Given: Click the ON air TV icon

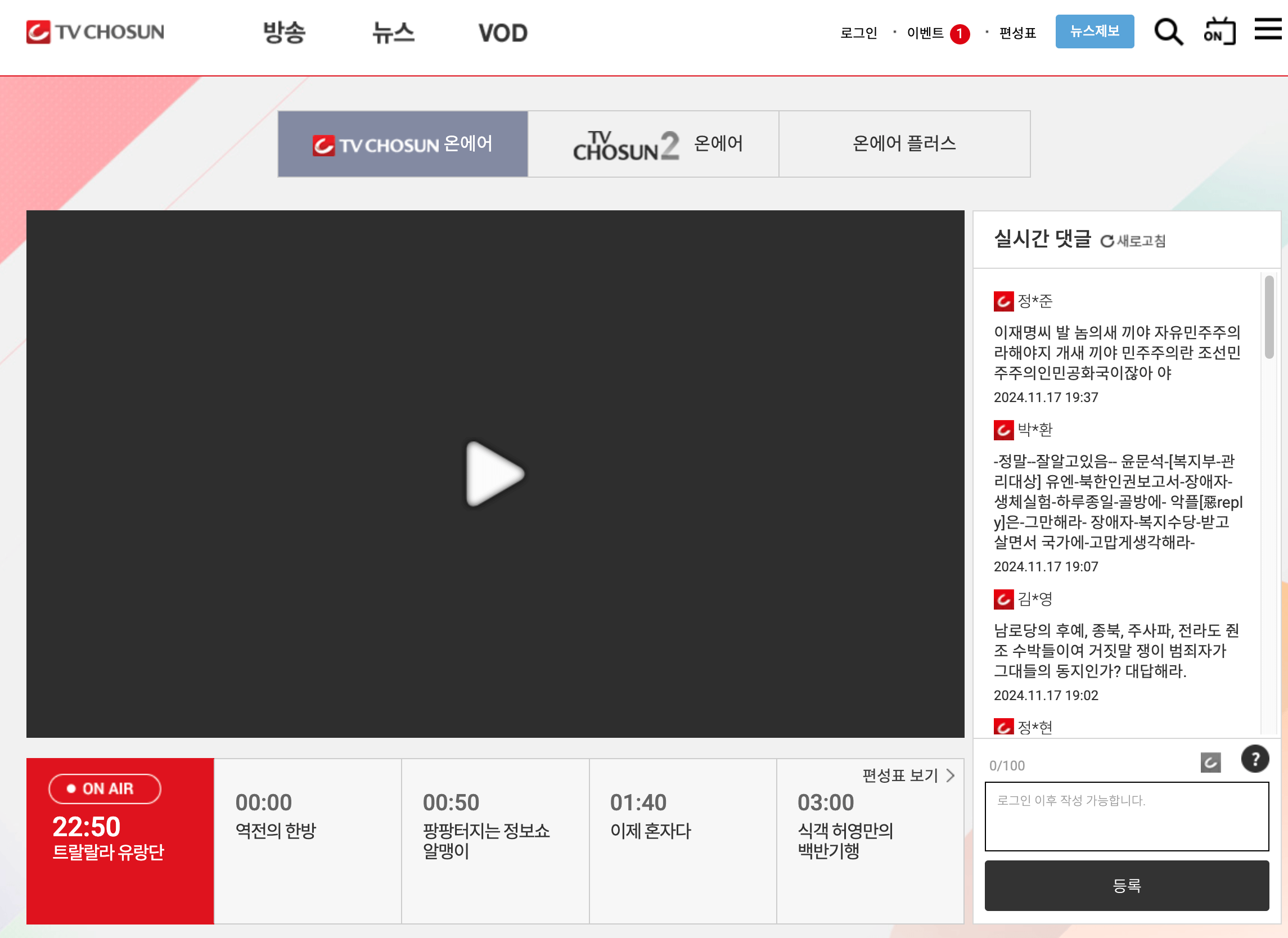Looking at the screenshot, I should [1219, 31].
